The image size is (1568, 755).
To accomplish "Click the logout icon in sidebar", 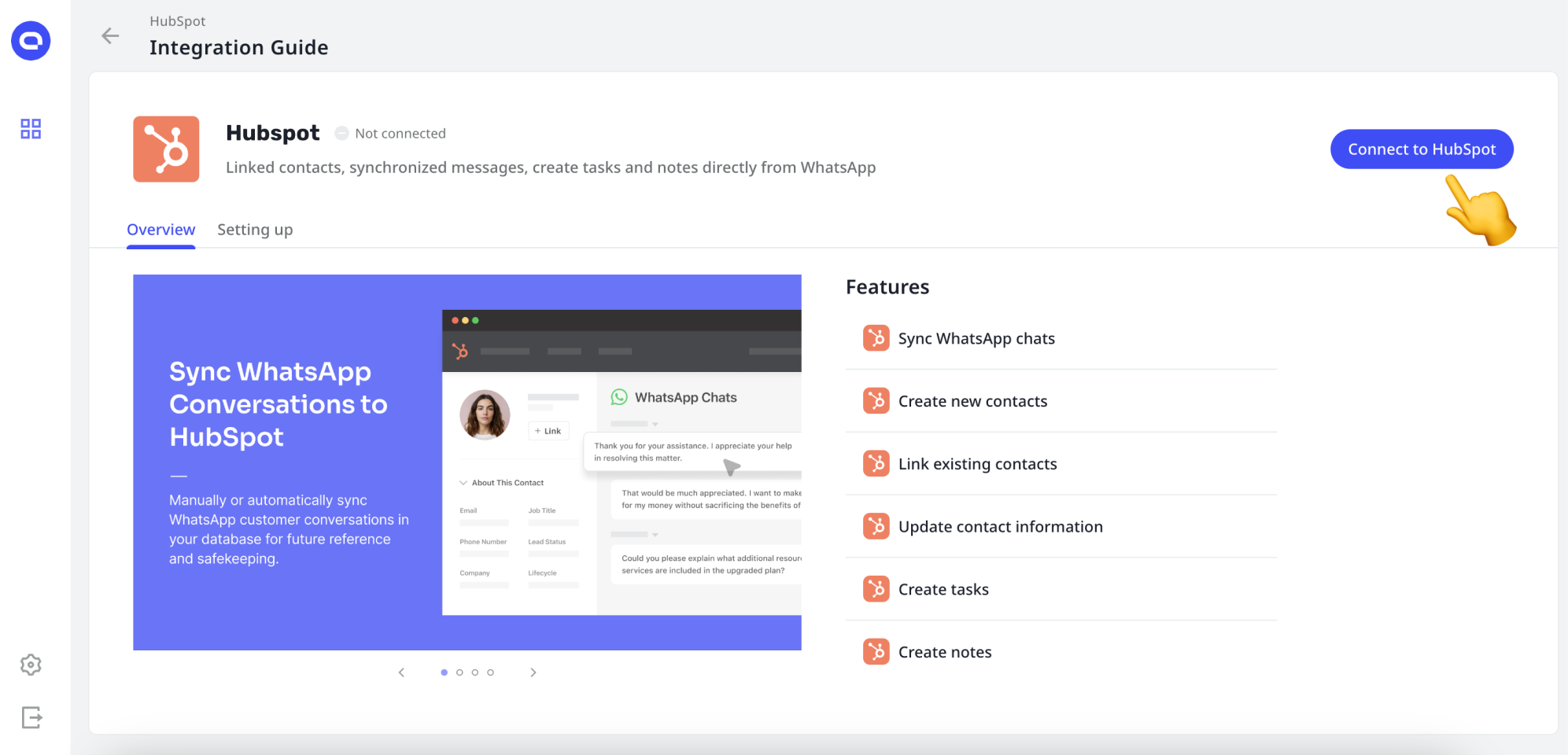I will 31,717.
